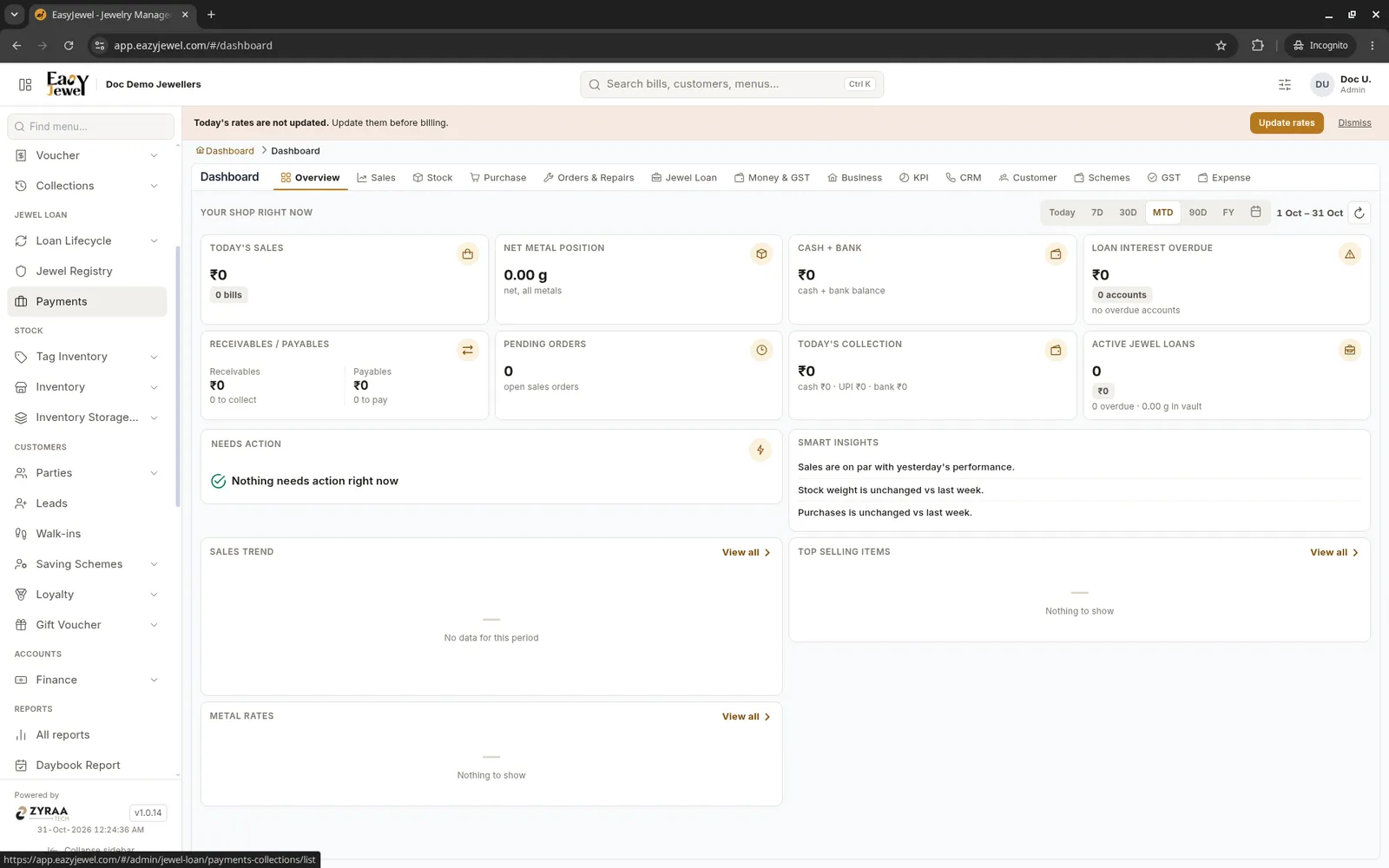The image size is (1389, 868).
Task: Switch to the Sales dashboard tab
Action: [x=376, y=178]
